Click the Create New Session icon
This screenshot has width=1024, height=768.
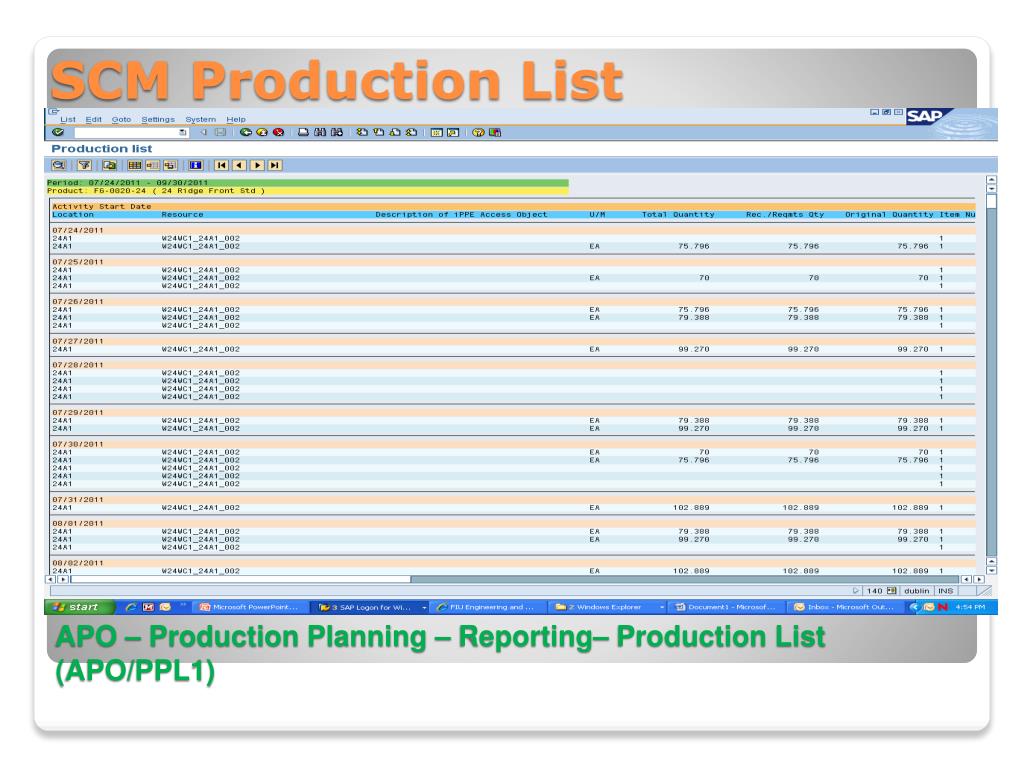[436, 132]
